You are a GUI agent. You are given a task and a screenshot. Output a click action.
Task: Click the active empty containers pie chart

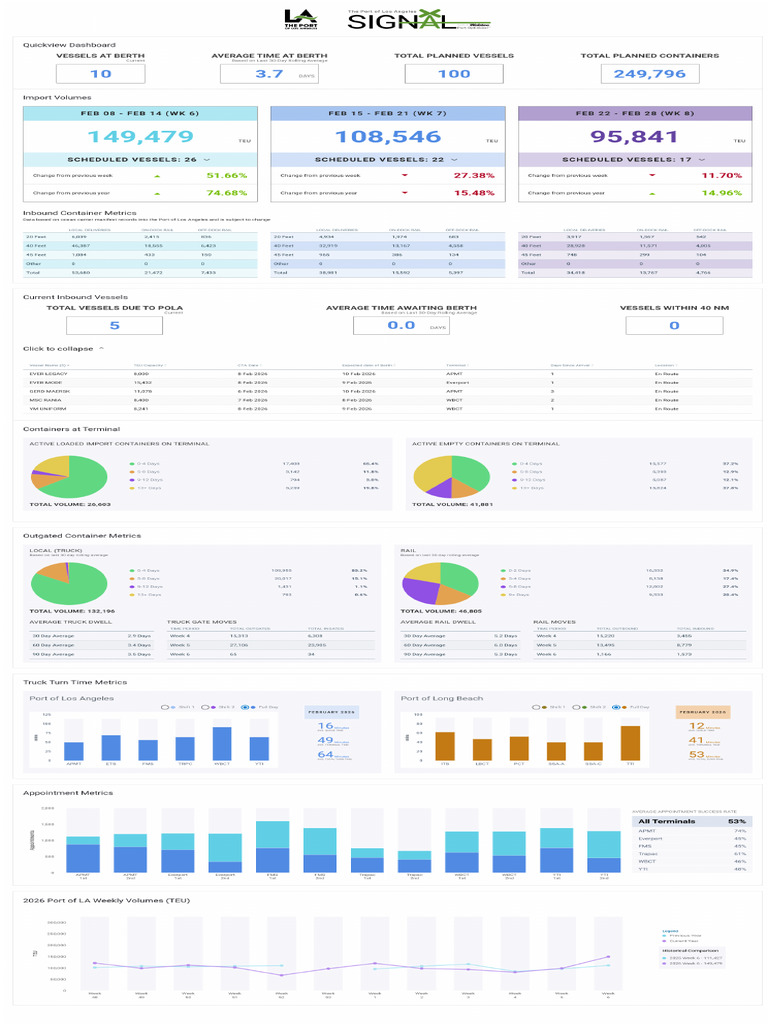[x=452, y=477]
